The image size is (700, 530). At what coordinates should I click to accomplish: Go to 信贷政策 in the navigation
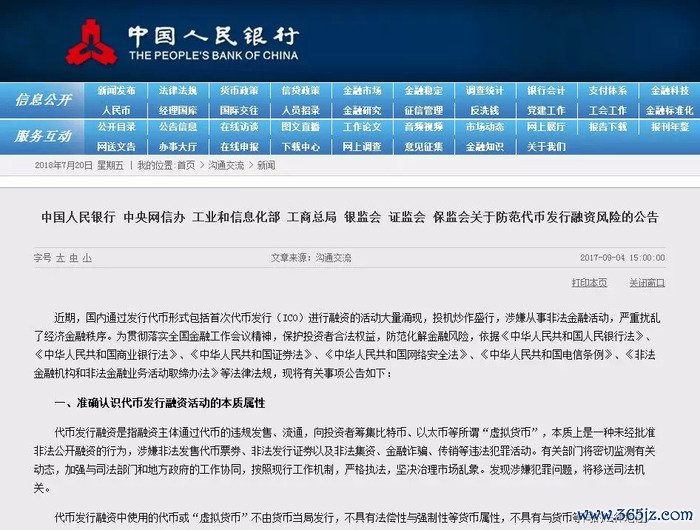point(300,91)
